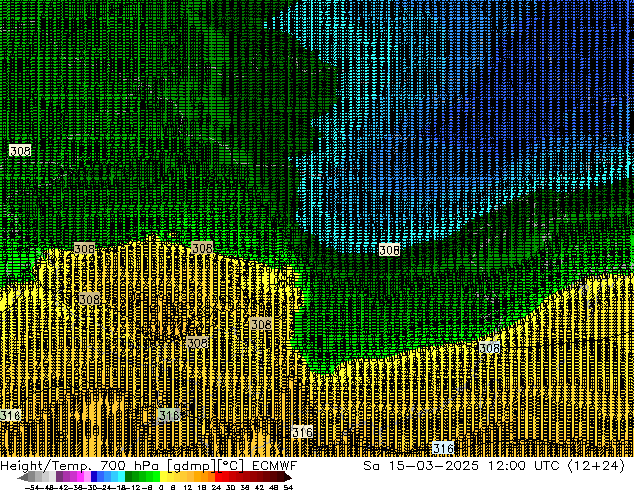The width and height of the screenshot is (634, 490).
Task: Click the 316 contour label with the white background
Action: point(302,432)
